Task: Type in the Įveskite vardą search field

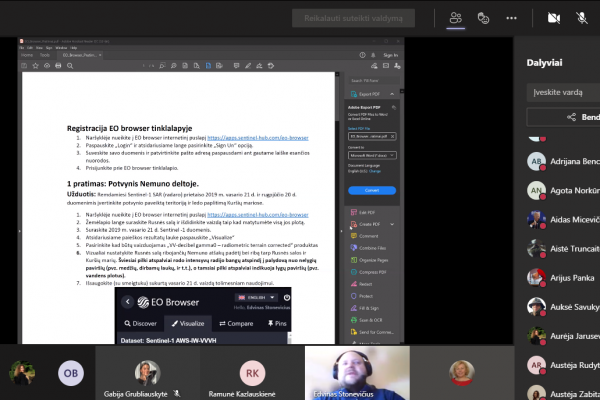Action: pyautogui.click(x=563, y=92)
